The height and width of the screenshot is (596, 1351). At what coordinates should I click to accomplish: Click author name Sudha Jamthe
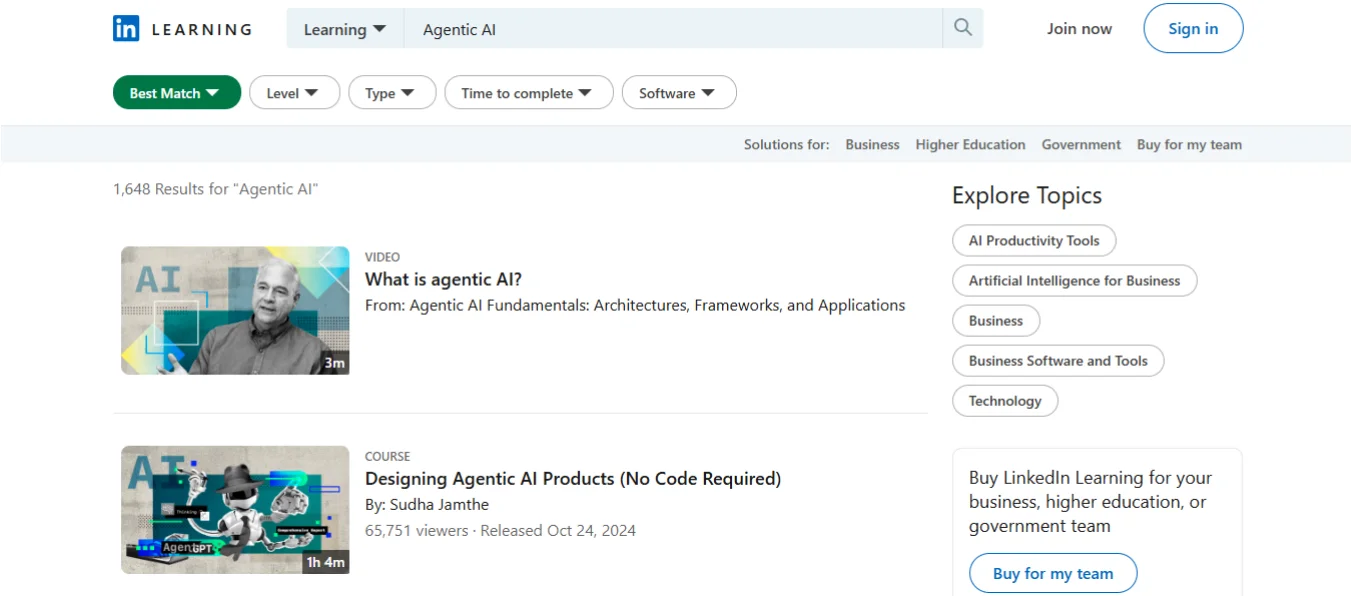pyautogui.click(x=440, y=504)
